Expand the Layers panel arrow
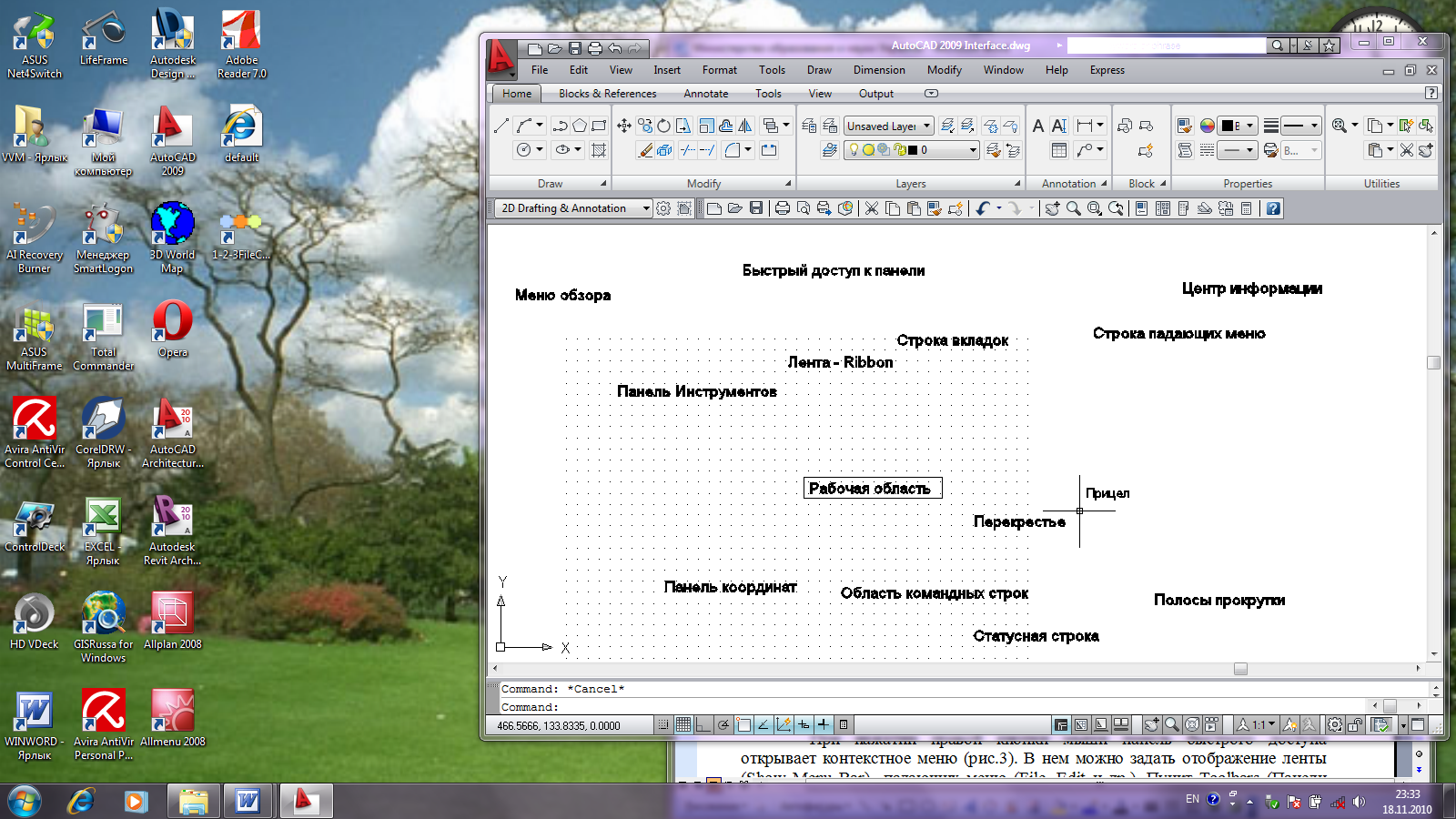Screen dimensions: 1456x819 coord(1017,184)
